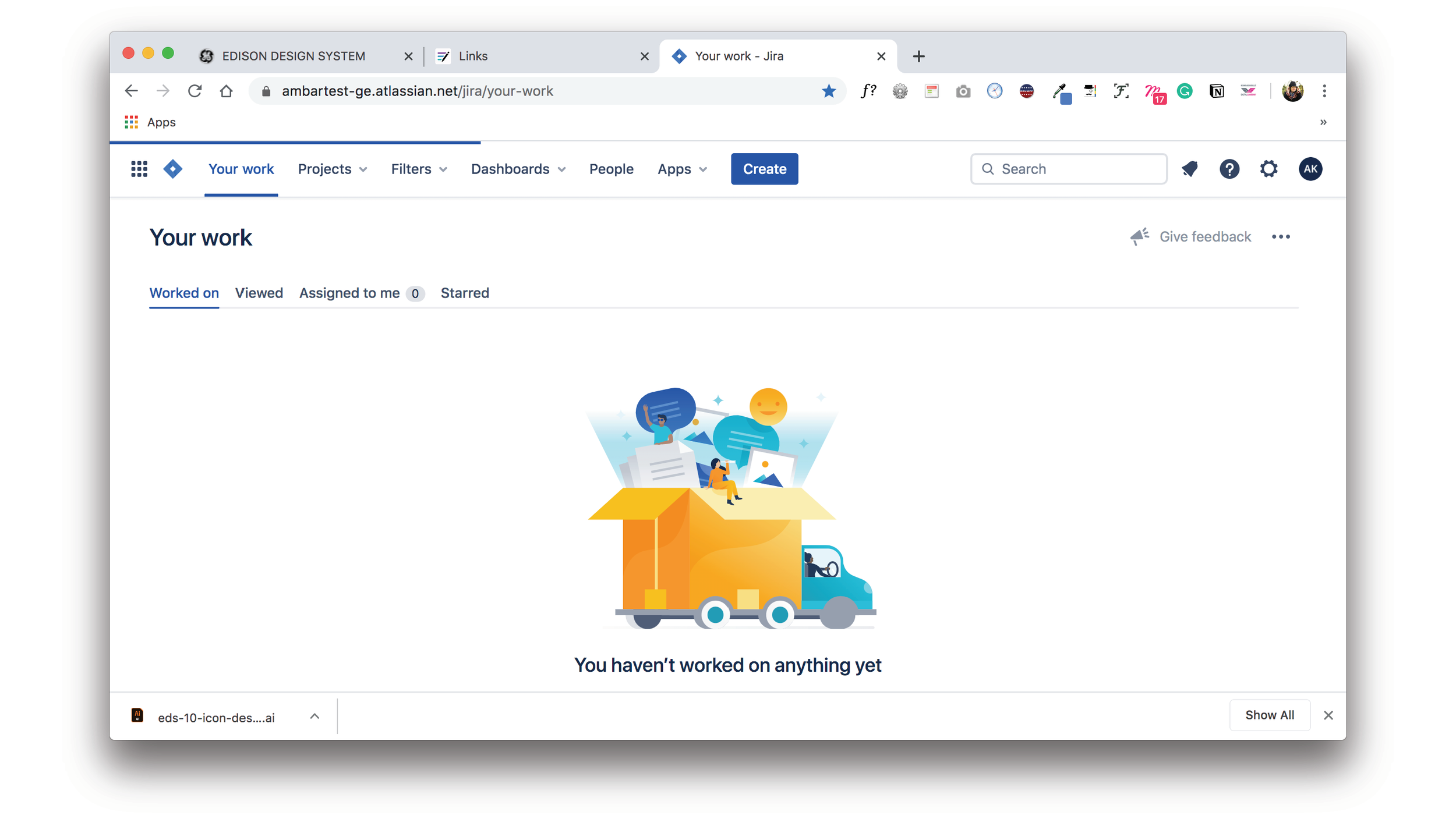Expand the Dashboards dropdown

click(x=518, y=169)
